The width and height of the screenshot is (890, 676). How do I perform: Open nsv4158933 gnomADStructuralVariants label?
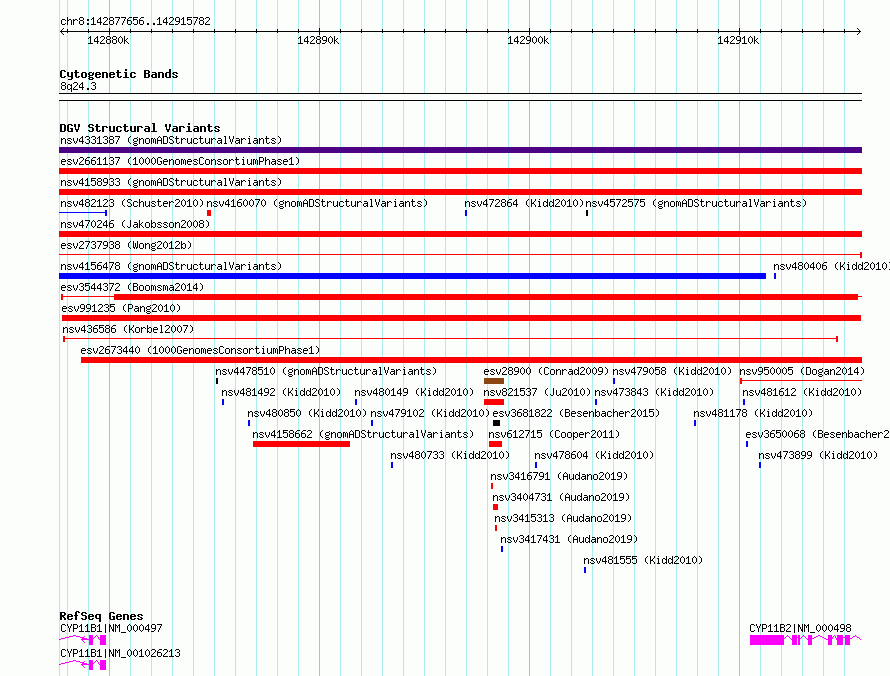point(171,182)
